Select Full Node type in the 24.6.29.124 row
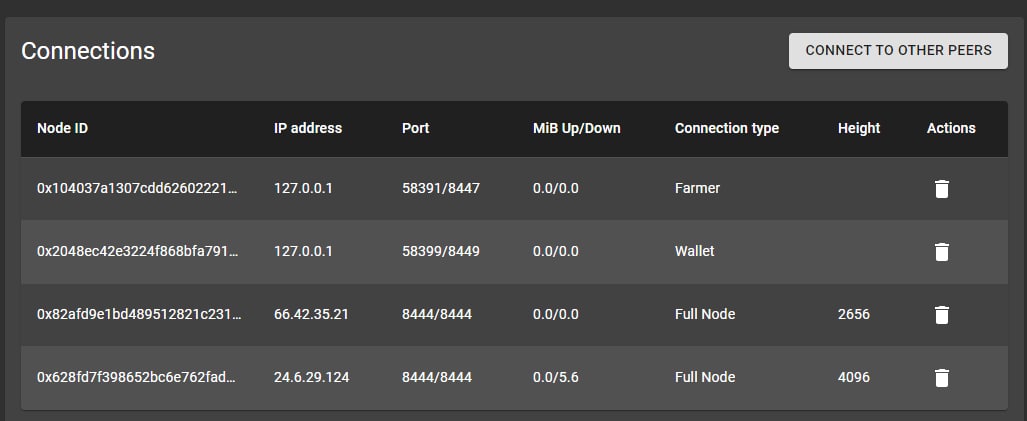Viewport: 1027px width, 421px height. 705,377
